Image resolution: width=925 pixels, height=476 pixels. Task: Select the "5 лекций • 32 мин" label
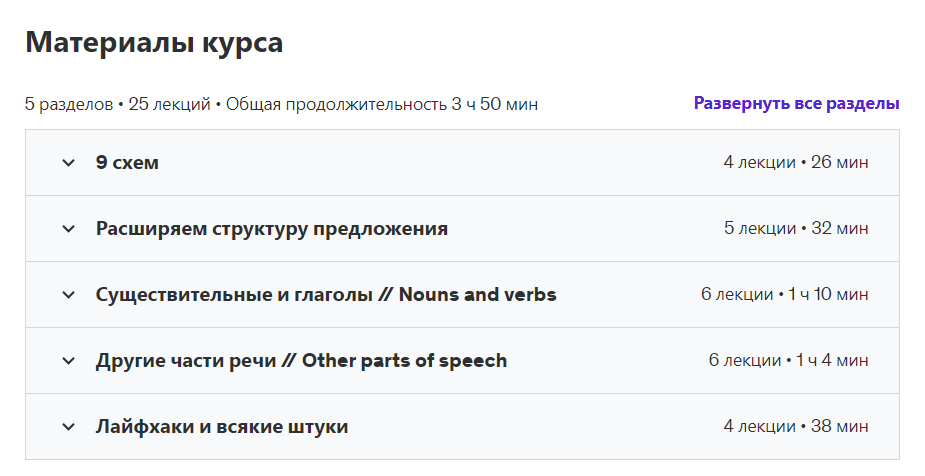(x=795, y=229)
